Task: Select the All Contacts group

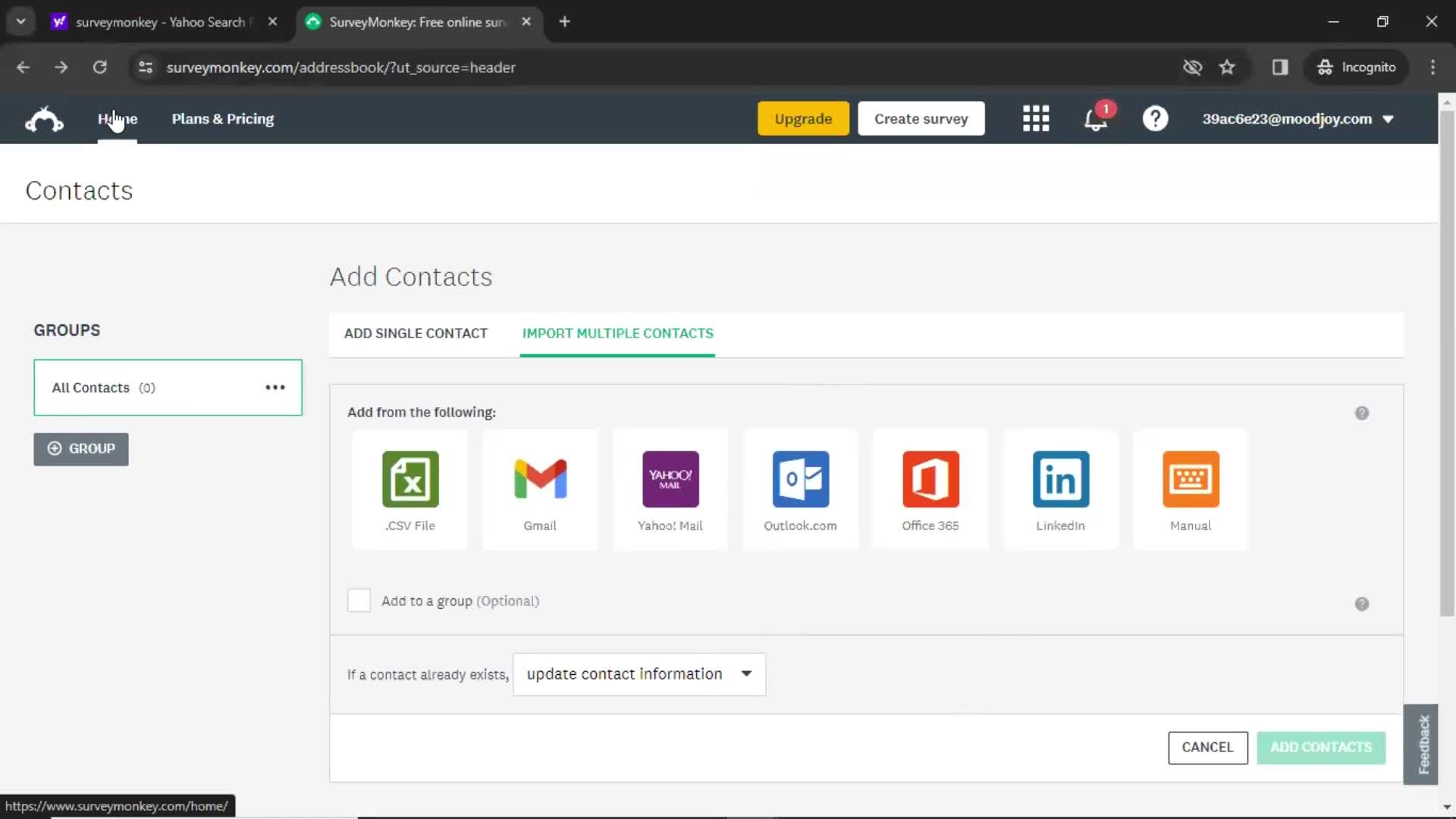Action: coord(168,388)
